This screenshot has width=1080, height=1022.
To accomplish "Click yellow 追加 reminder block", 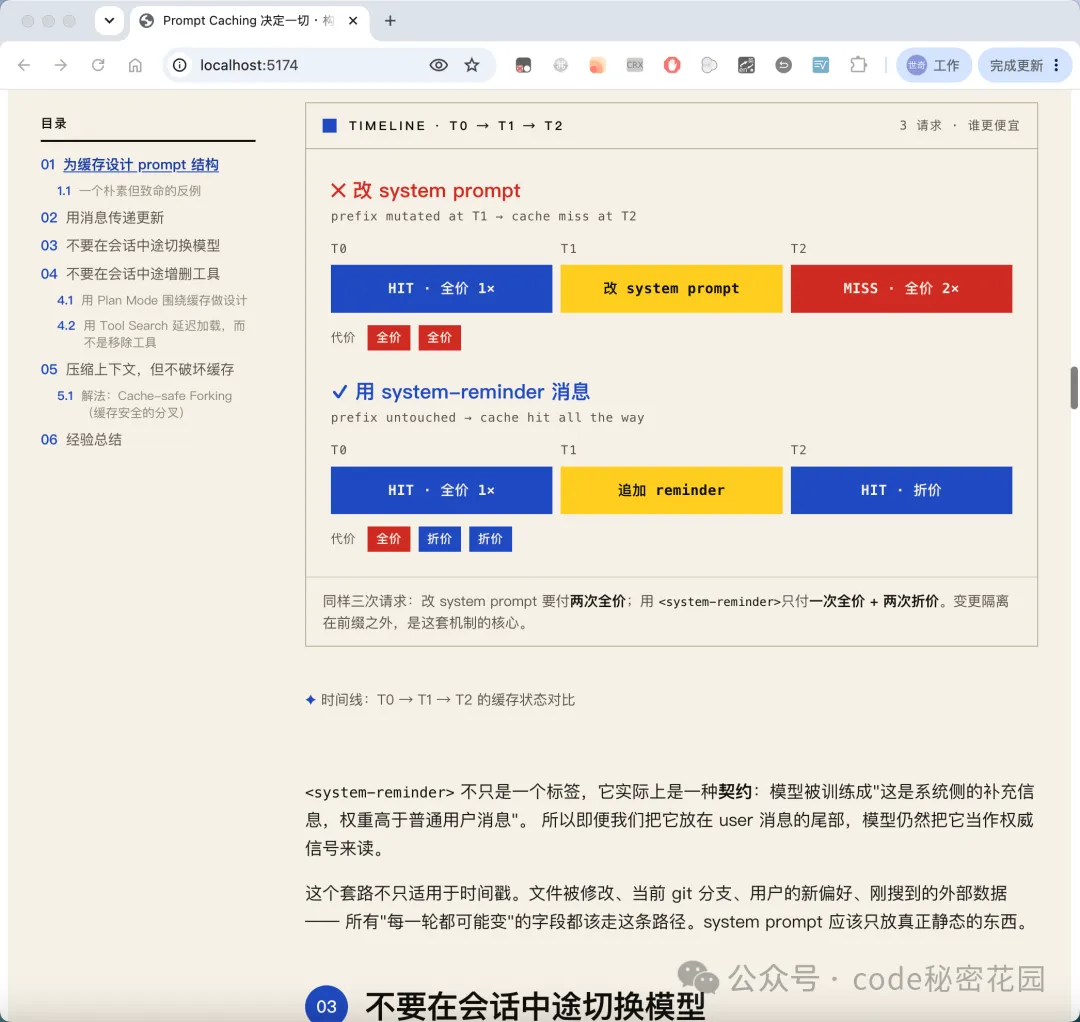I will coord(672,490).
